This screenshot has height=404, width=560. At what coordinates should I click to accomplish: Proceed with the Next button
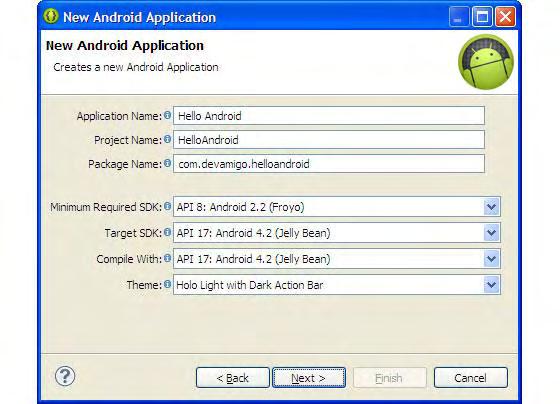click(x=309, y=378)
